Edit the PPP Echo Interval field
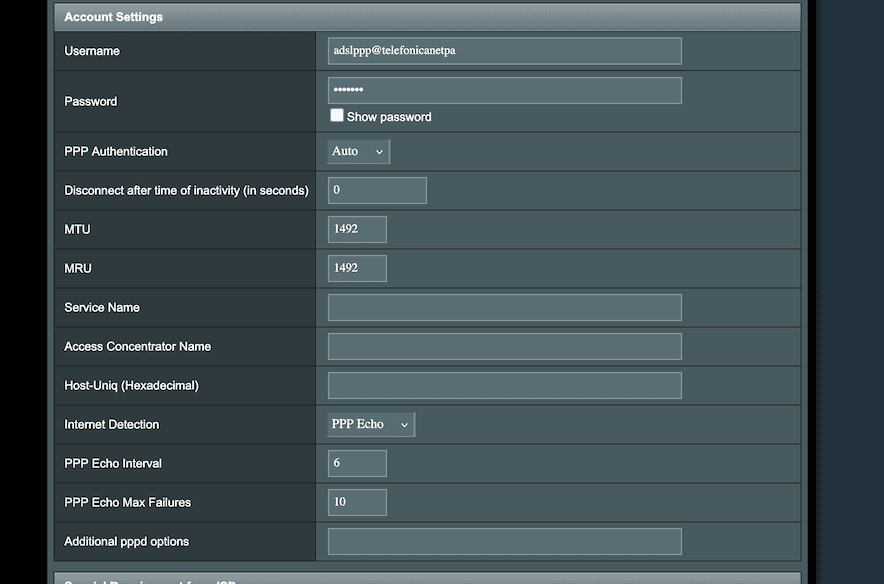This screenshot has height=584, width=884. click(x=357, y=463)
